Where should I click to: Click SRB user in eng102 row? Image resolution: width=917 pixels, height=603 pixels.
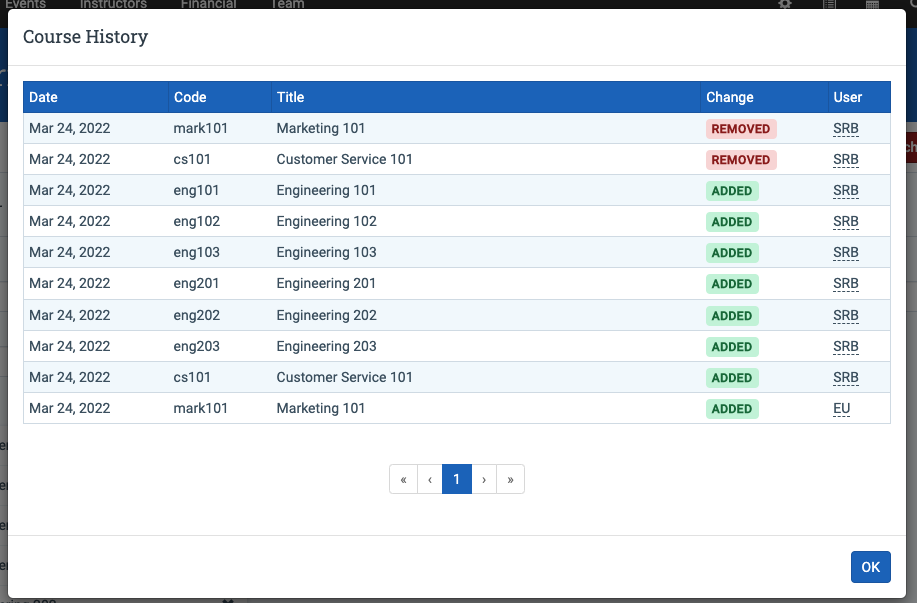coord(846,221)
